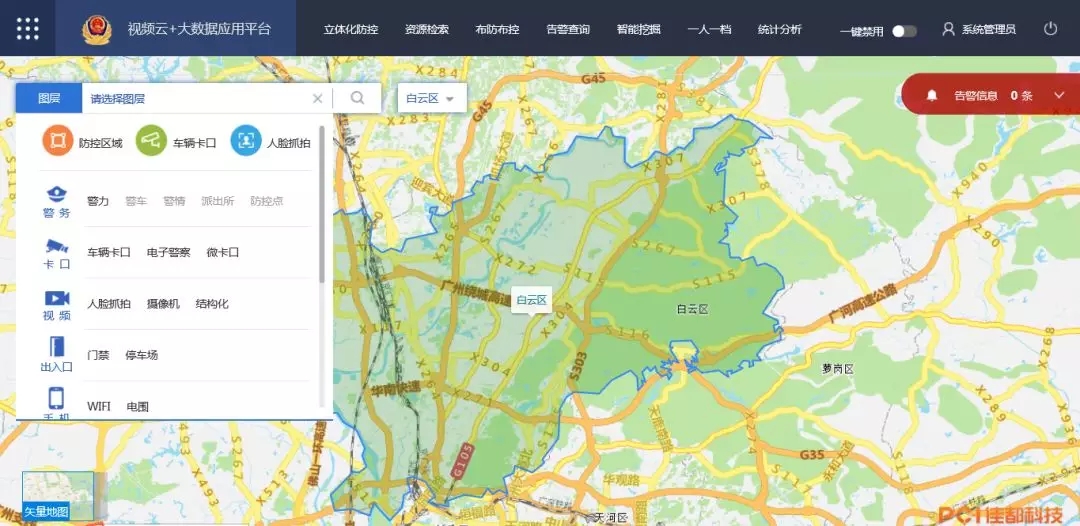
Task: Open the 白云区 district dropdown
Action: coord(432,98)
